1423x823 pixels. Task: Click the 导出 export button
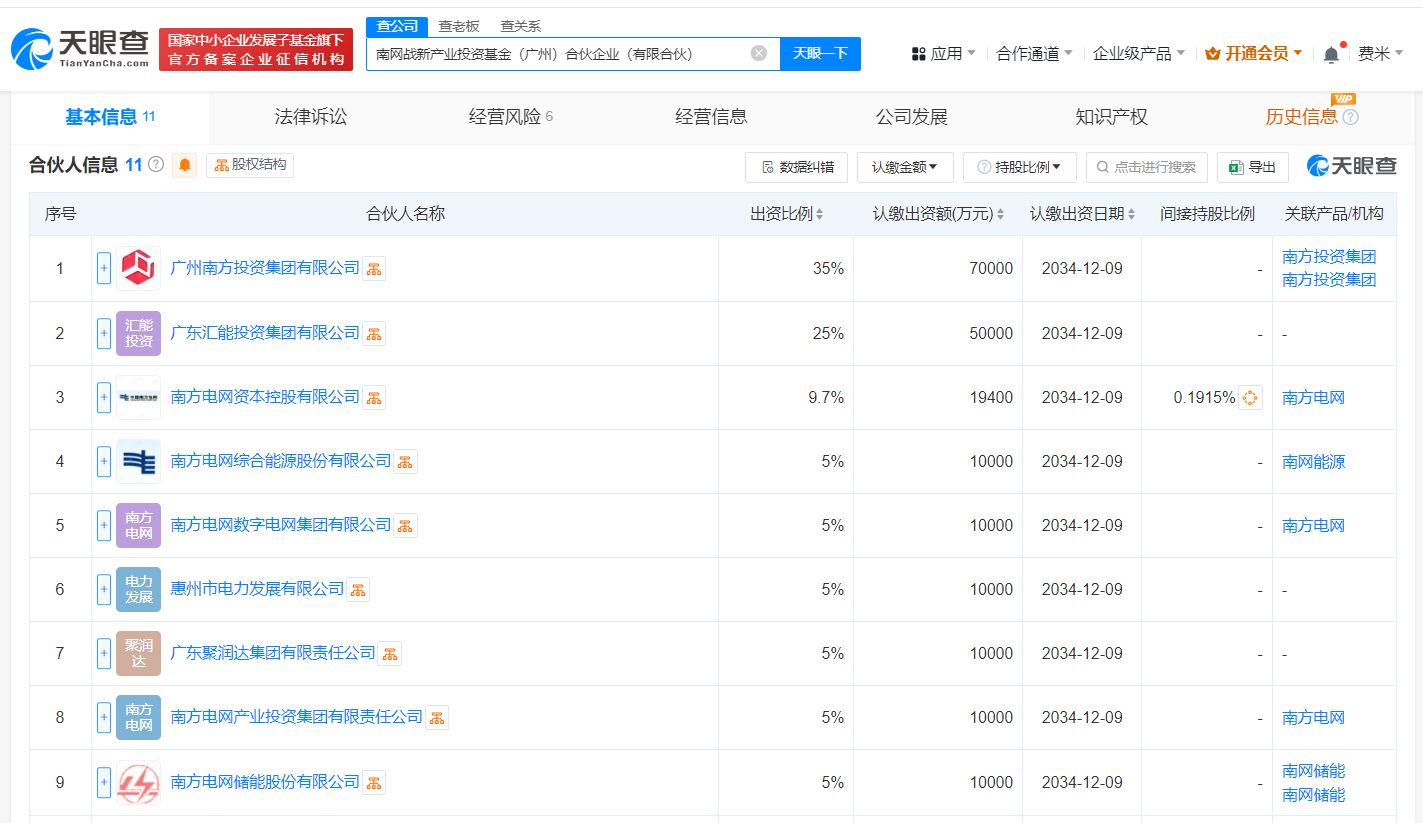[x=1252, y=167]
